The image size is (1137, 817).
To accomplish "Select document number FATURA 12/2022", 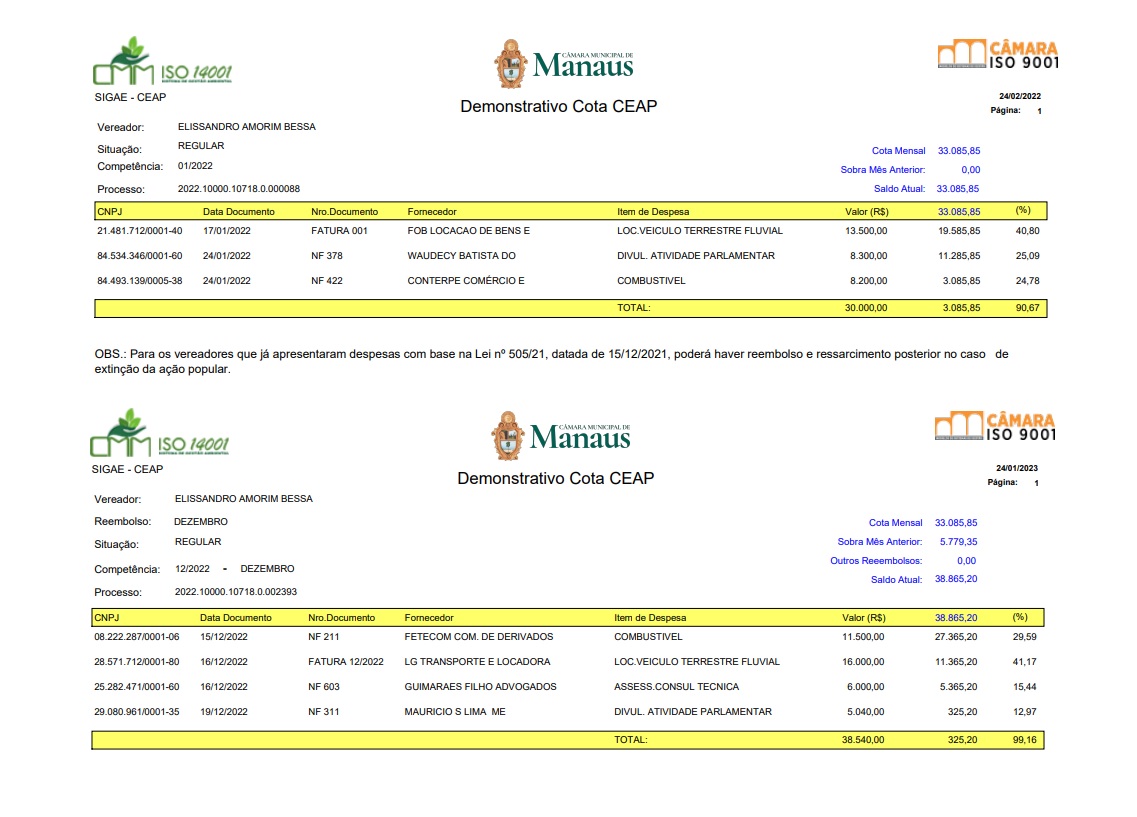I will [x=346, y=662].
